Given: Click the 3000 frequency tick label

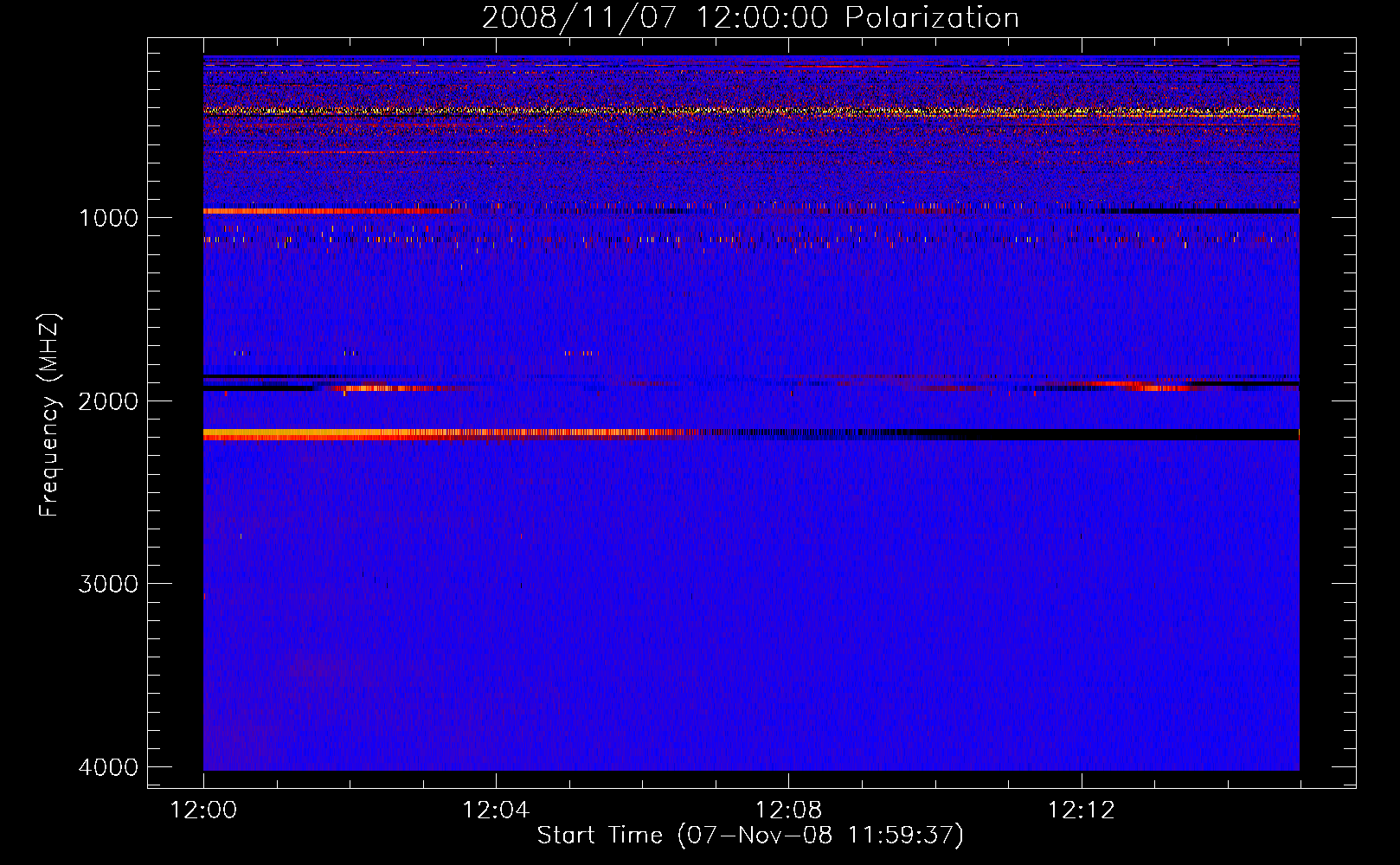Looking at the screenshot, I should (108, 584).
